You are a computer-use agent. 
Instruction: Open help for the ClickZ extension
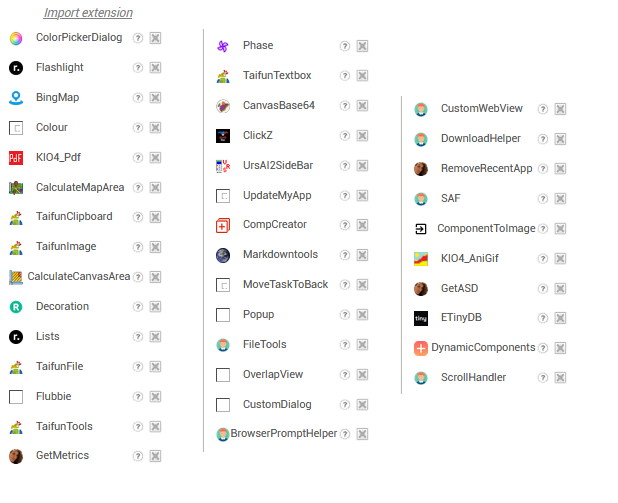coord(345,136)
